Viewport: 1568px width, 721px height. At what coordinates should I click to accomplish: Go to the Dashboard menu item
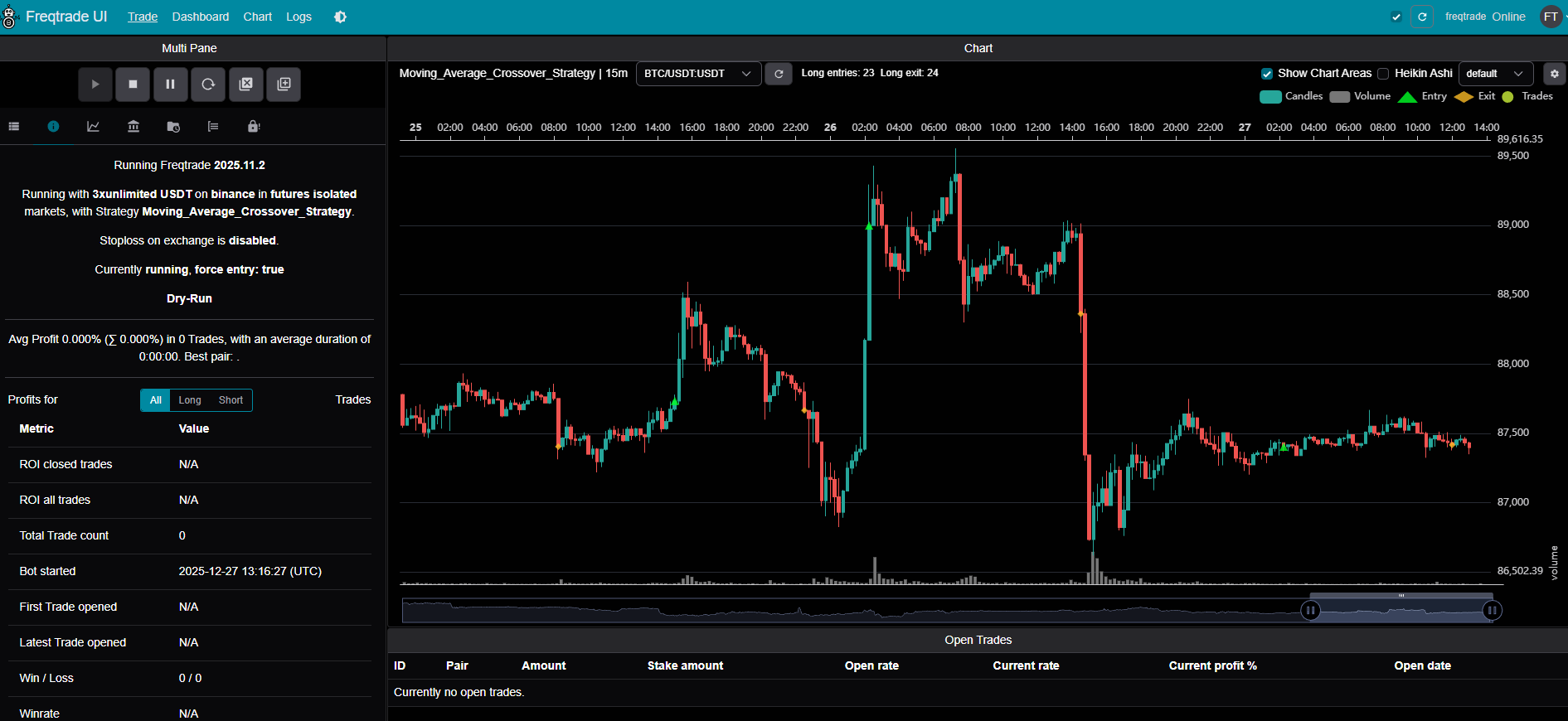coord(201,17)
